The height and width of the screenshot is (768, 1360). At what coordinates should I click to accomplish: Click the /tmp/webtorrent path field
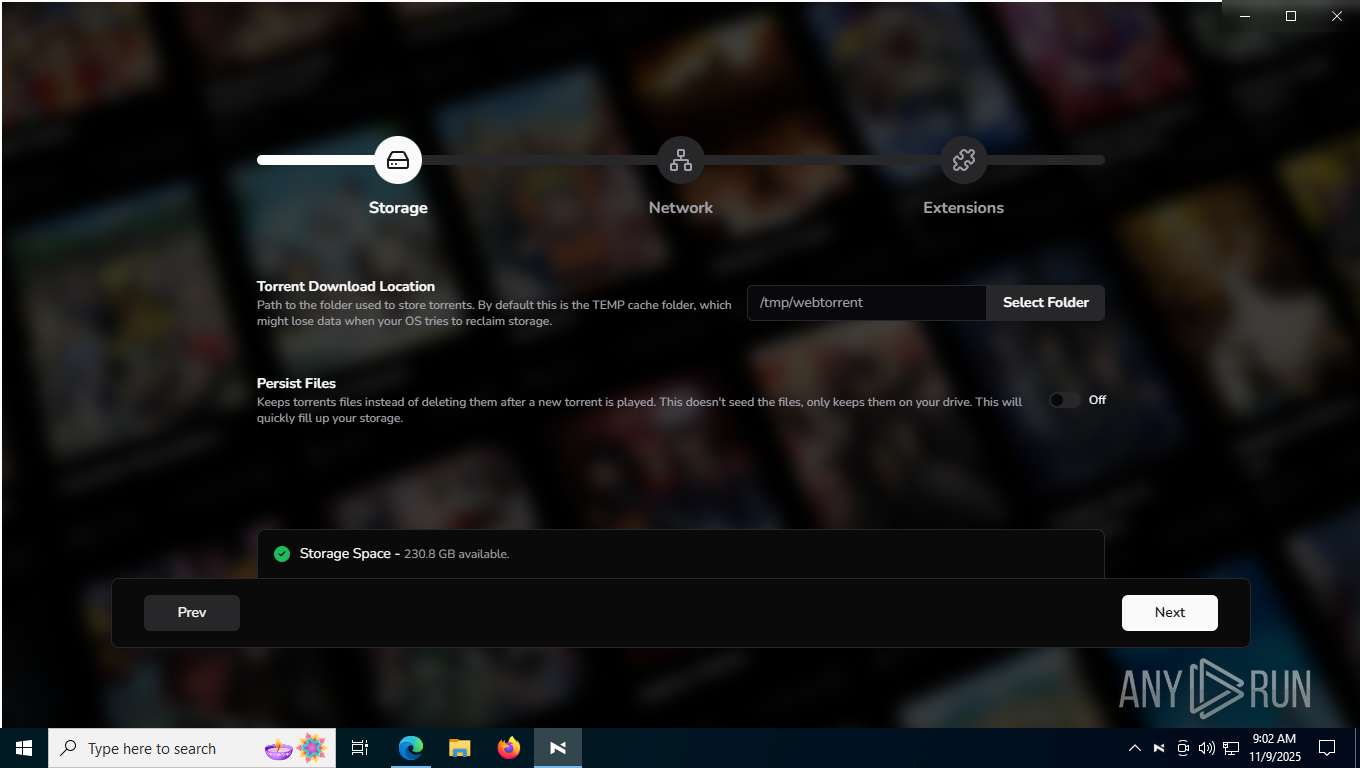[867, 302]
